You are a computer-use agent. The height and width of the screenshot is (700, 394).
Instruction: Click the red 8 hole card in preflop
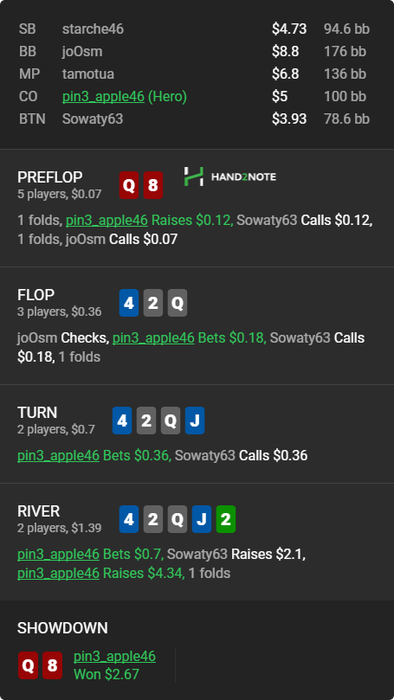(x=153, y=185)
